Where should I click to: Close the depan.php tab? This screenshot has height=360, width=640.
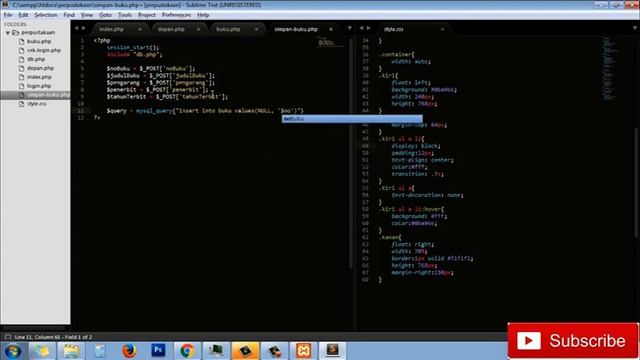(198, 29)
